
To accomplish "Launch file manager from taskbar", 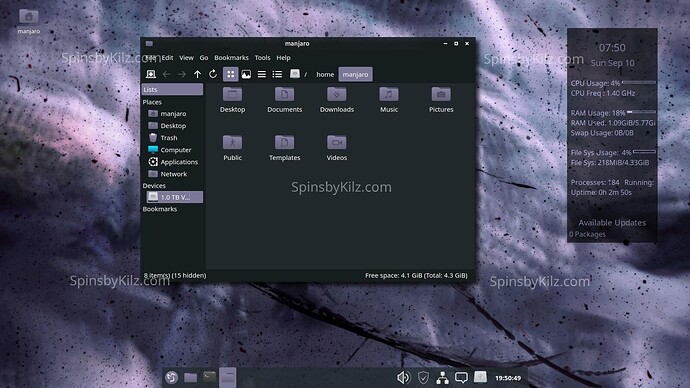I will (x=191, y=377).
